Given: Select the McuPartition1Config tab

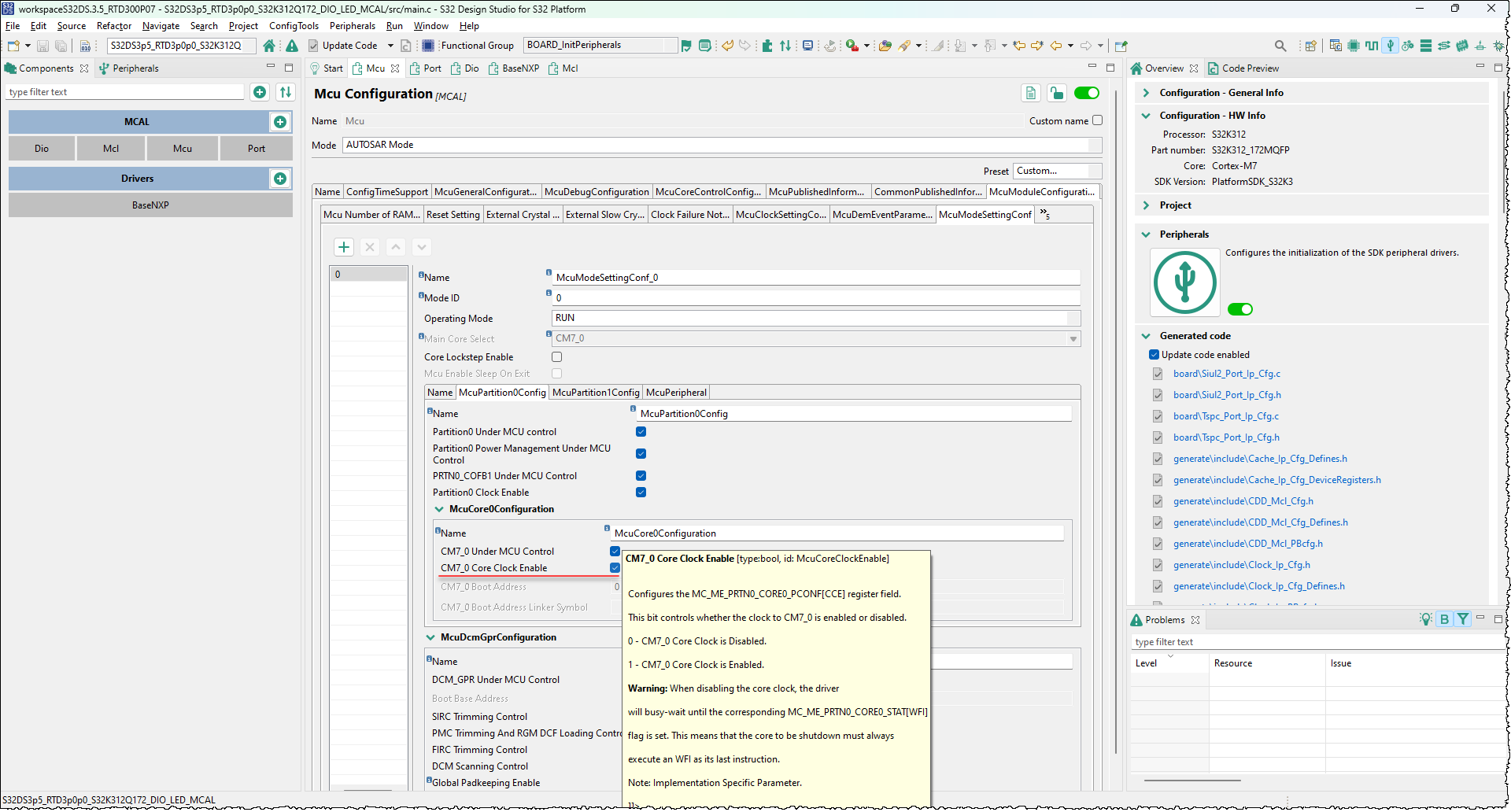Looking at the screenshot, I should pyautogui.click(x=595, y=392).
